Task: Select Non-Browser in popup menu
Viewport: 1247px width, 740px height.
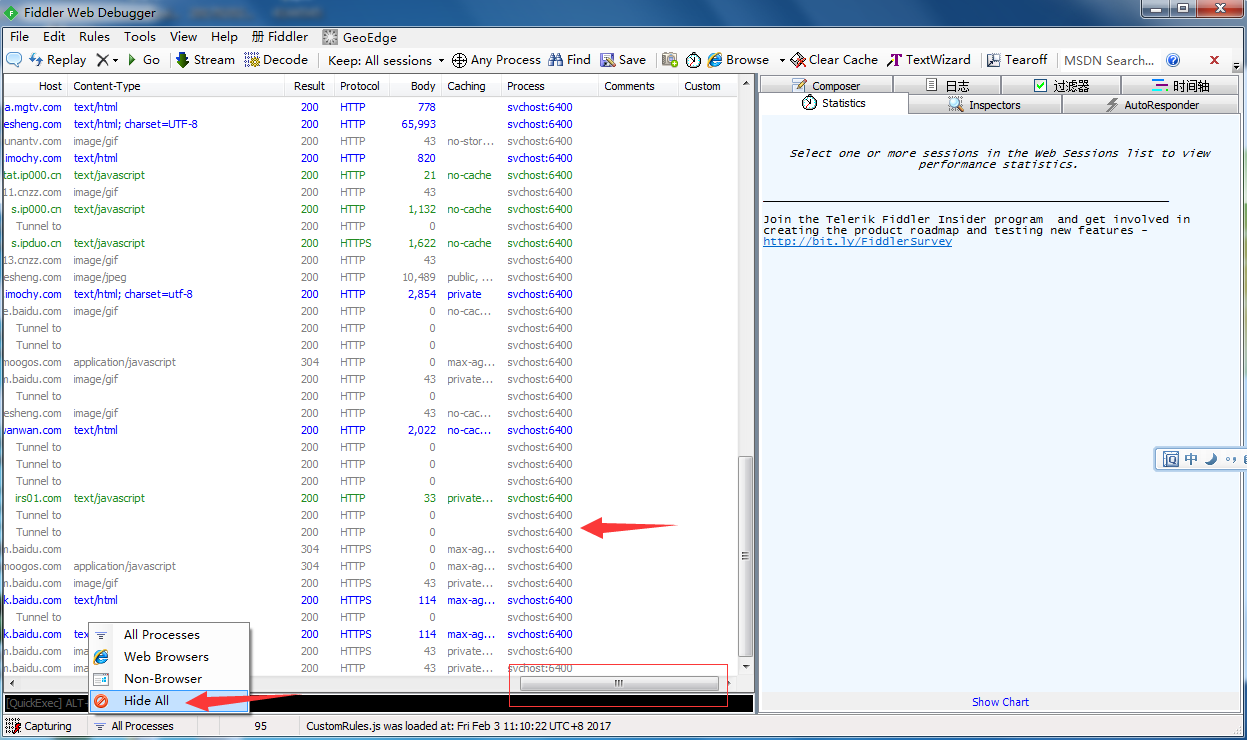Action: pos(169,679)
